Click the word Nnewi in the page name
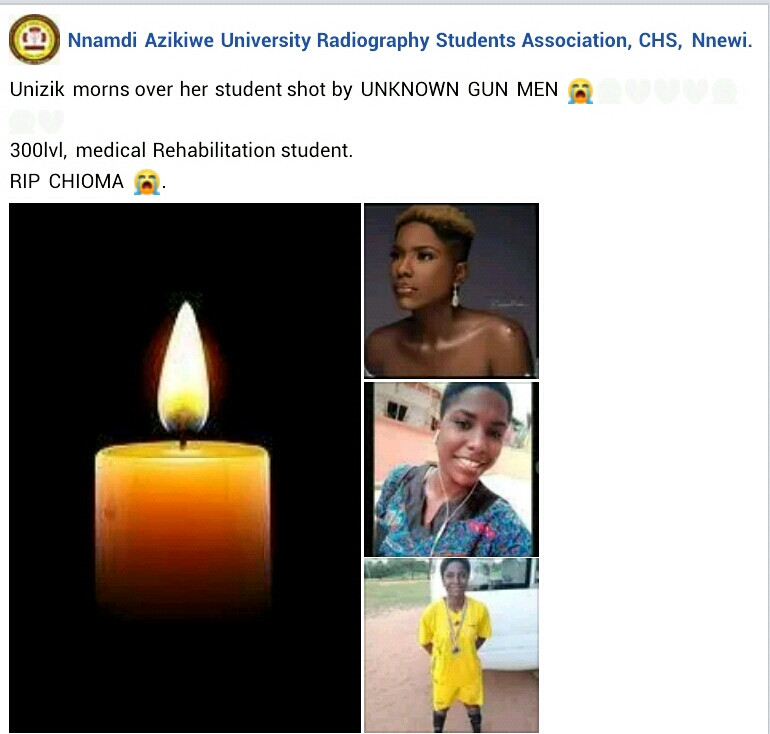Viewport: 770px width, 734px height. 722,40
